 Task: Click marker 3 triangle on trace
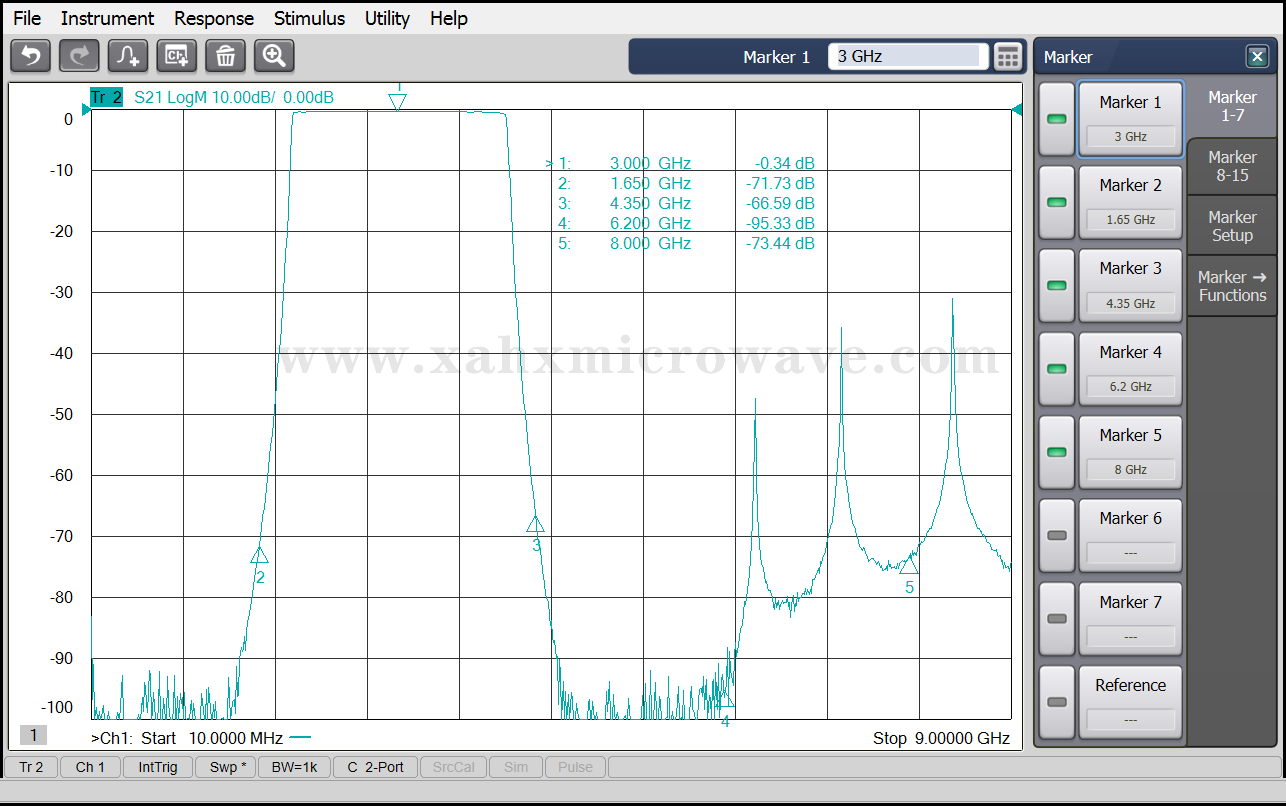[536, 524]
